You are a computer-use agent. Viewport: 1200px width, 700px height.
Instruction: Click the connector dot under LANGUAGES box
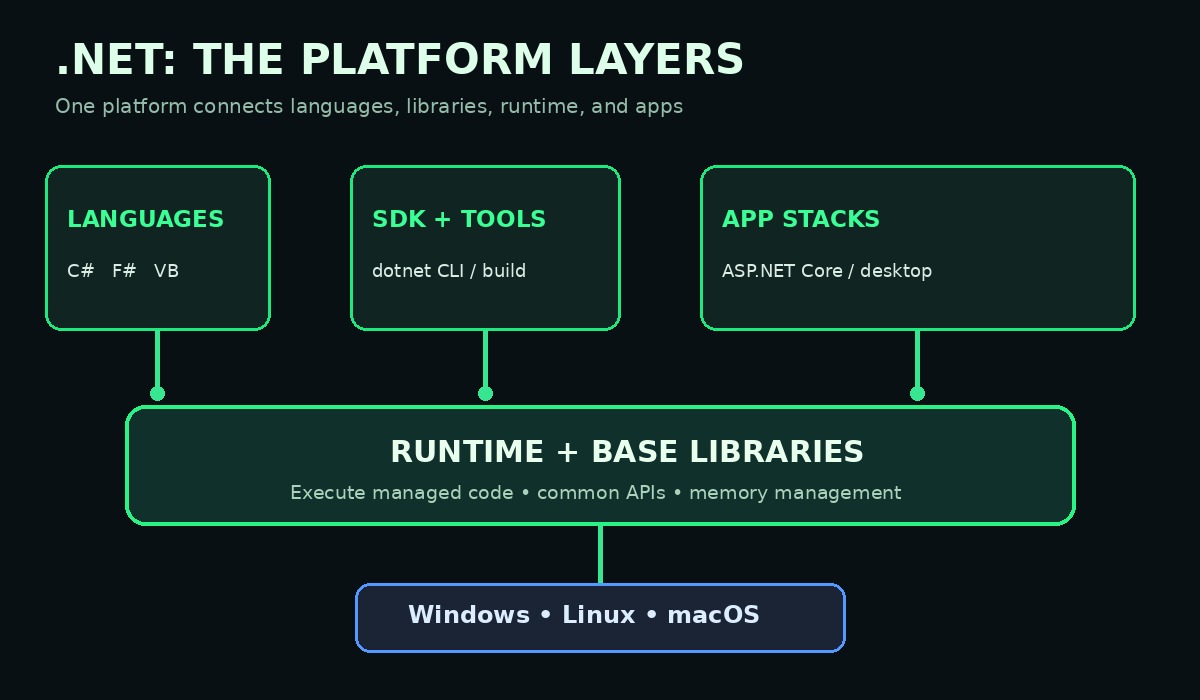click(x=157, y=393)
